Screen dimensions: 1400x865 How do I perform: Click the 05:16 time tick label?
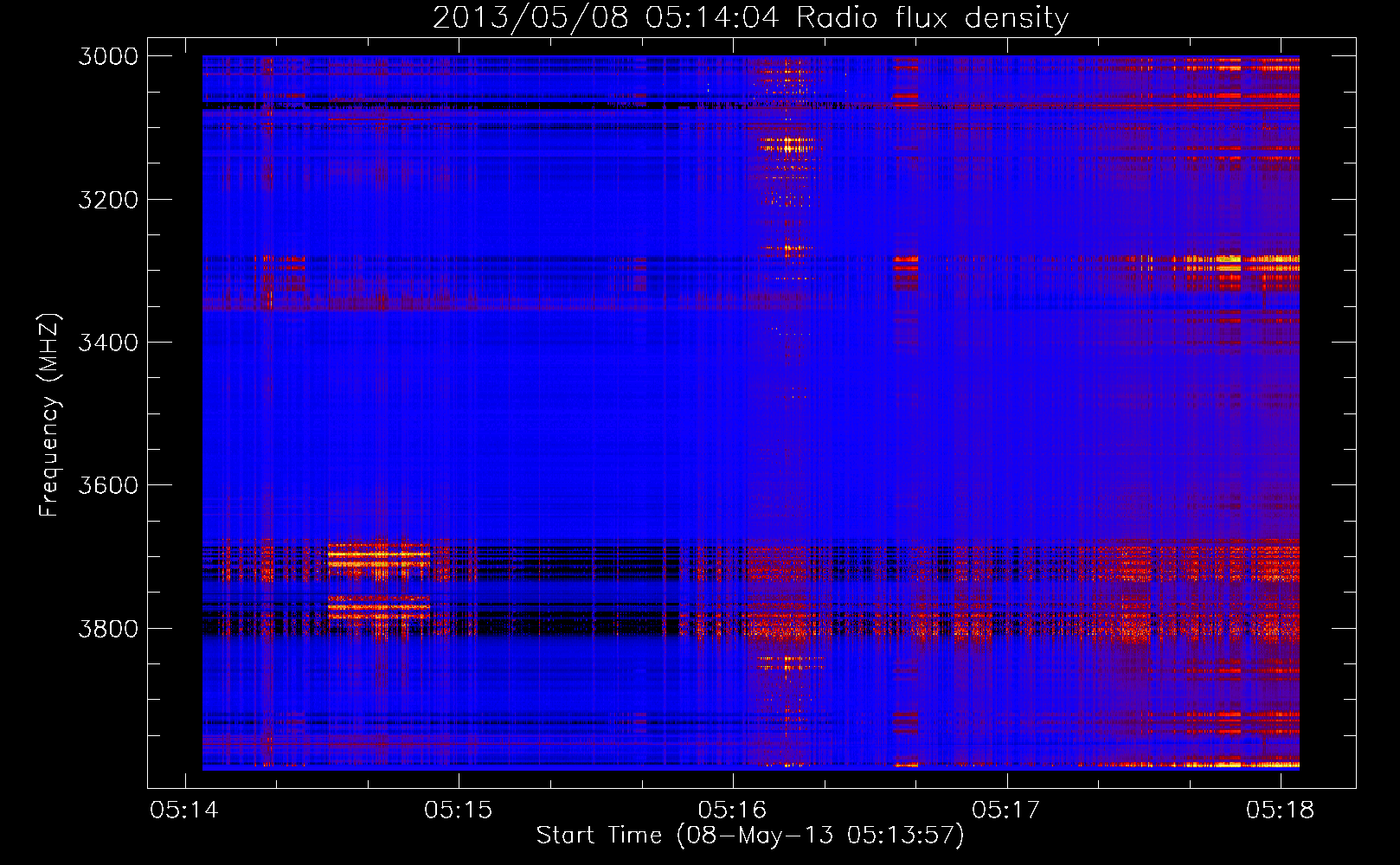pos(733,810)
